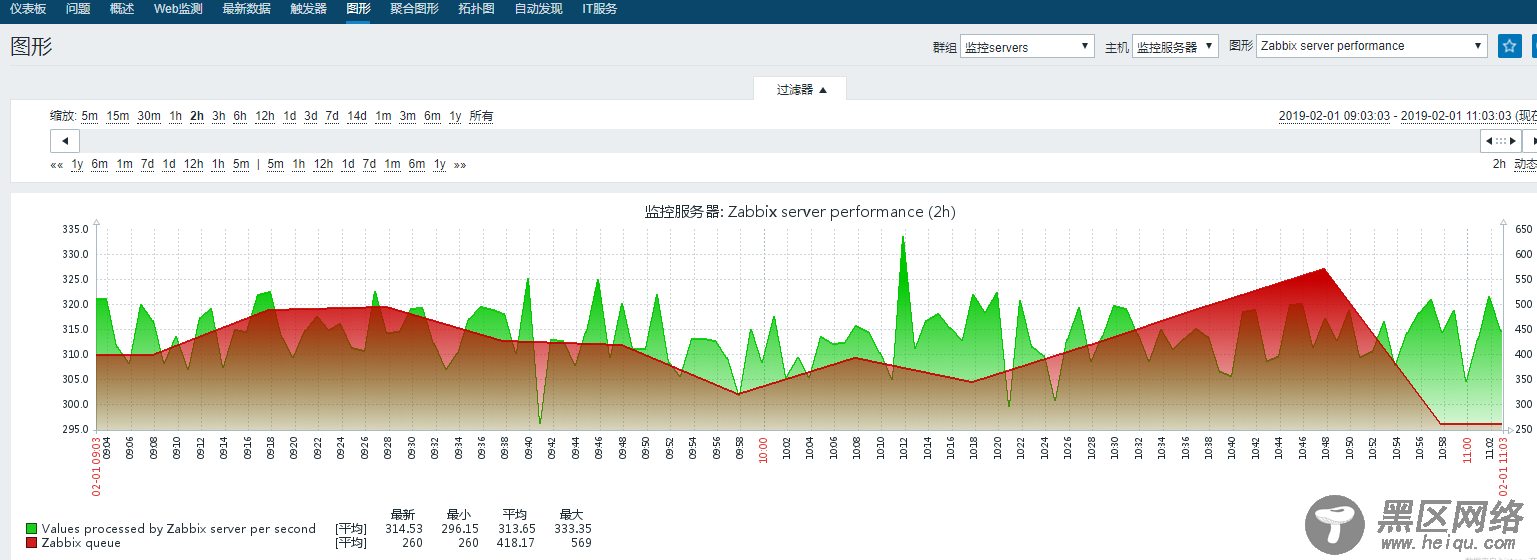Click the latest value 314.53
Screen dimensions: 1537x560
(x=404, y=529)
